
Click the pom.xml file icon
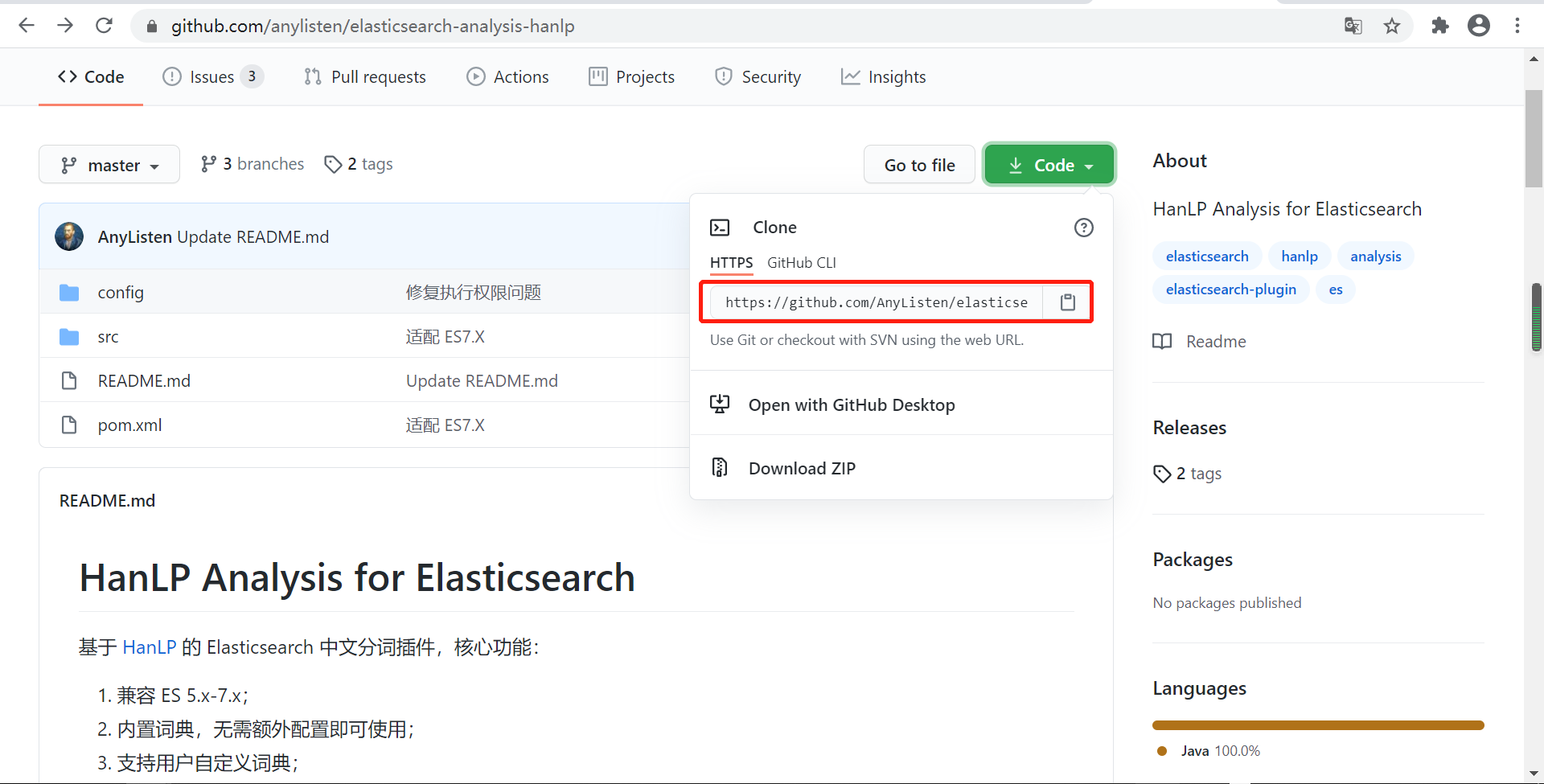[x=69, y=425]
